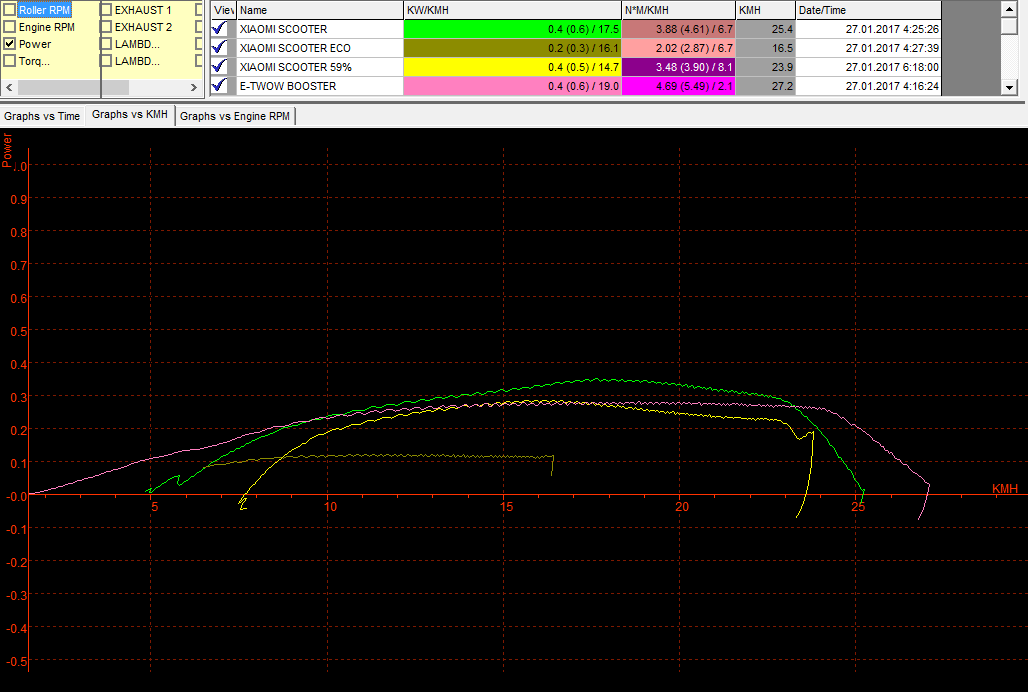Hide the E-TWOW BOOSTER run via its view checkmark

point(220,86)
